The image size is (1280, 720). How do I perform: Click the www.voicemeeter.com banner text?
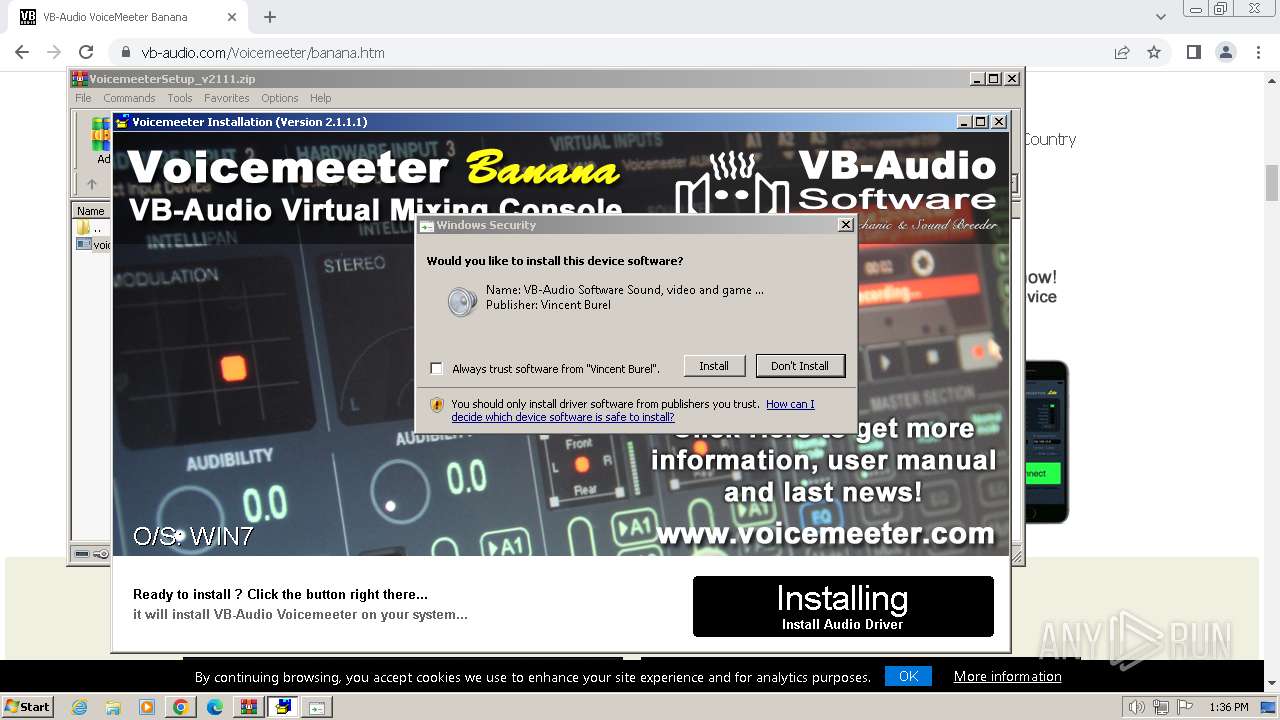[825, 533]
